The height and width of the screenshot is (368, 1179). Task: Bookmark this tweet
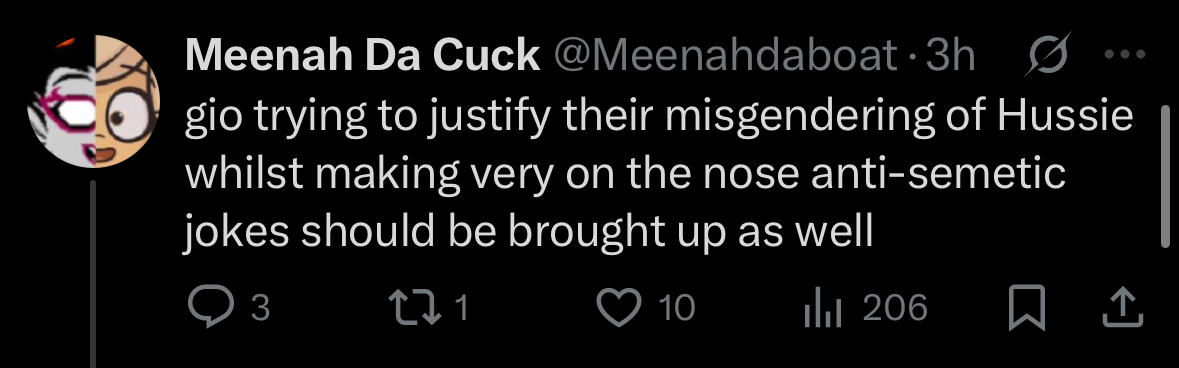(x=1026, y=309)
